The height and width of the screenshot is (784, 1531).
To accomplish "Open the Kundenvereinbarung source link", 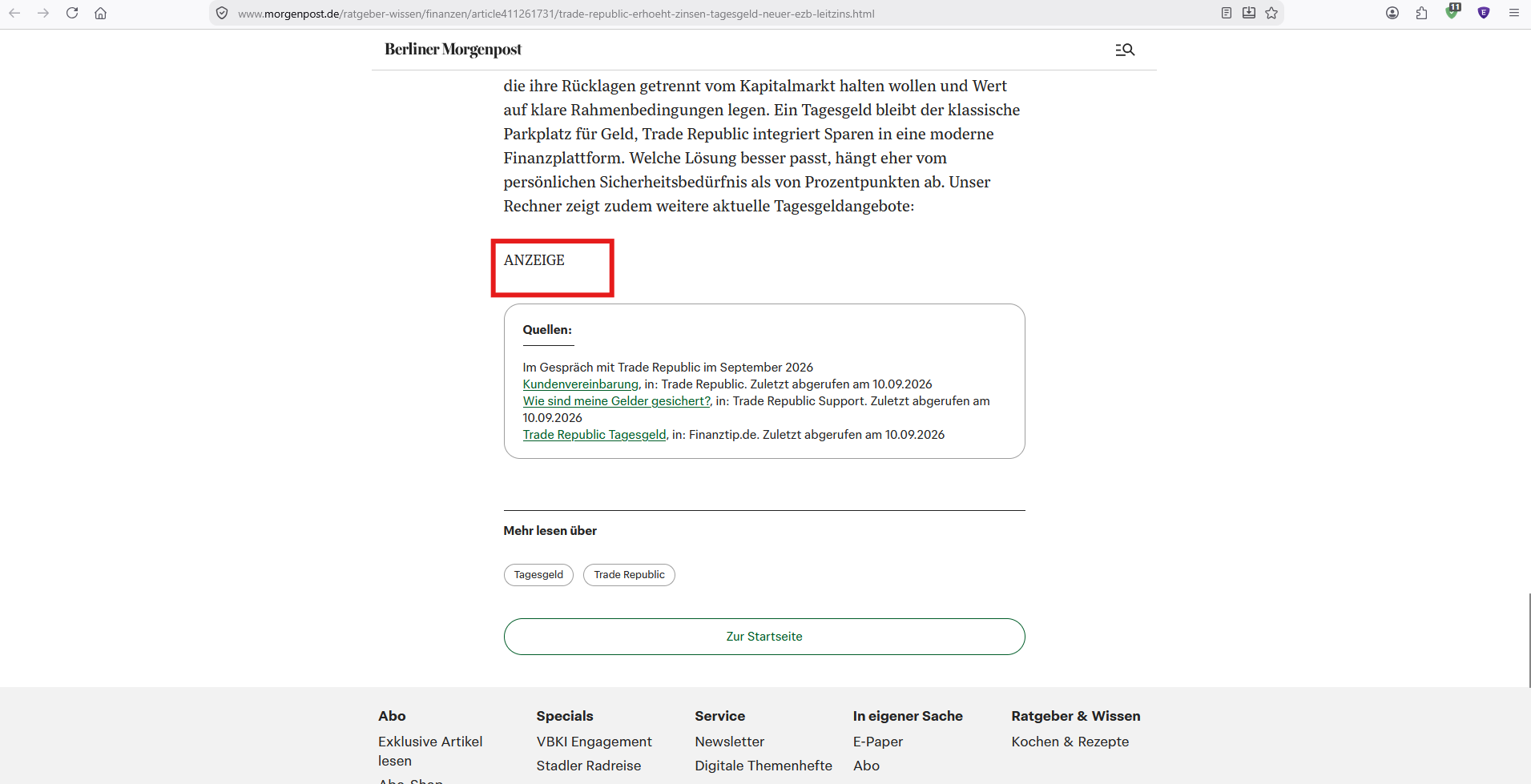I will click(x=580, y=384).
